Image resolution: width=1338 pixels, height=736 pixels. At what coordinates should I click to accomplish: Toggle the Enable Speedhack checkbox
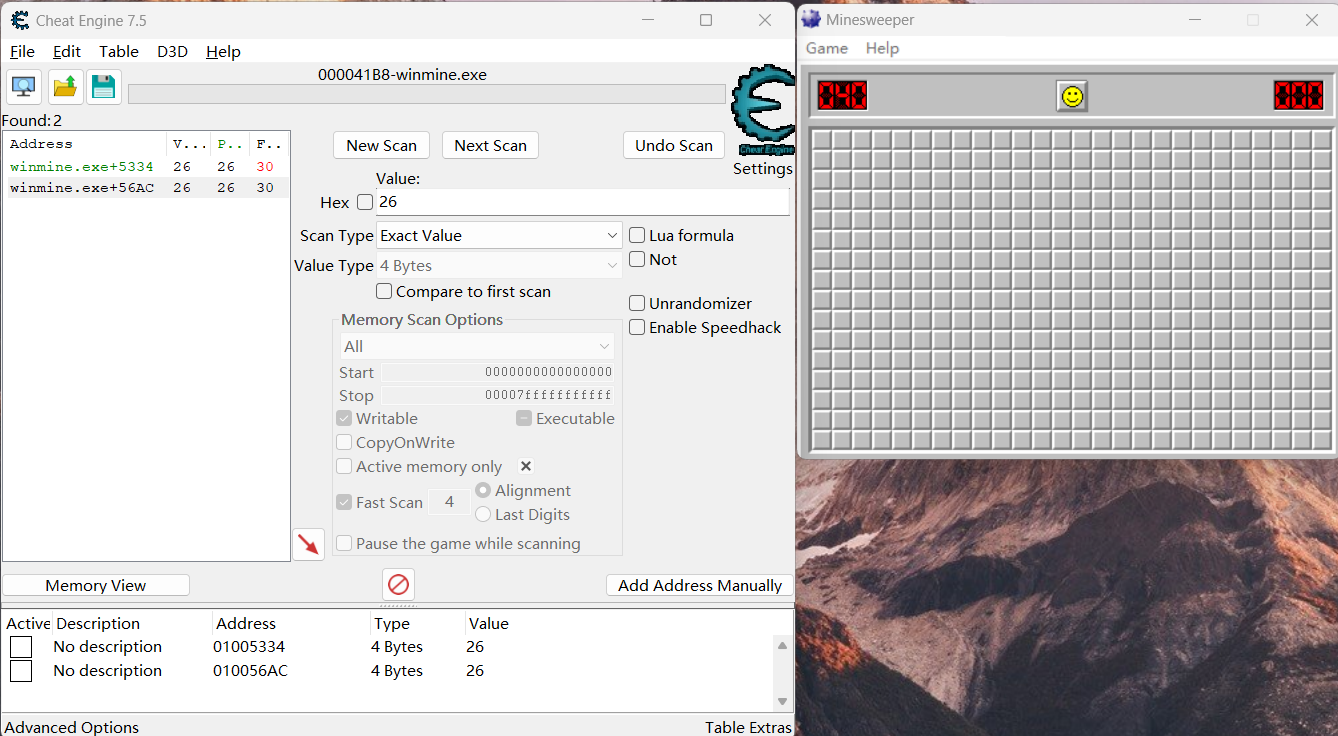pos(637,327)
